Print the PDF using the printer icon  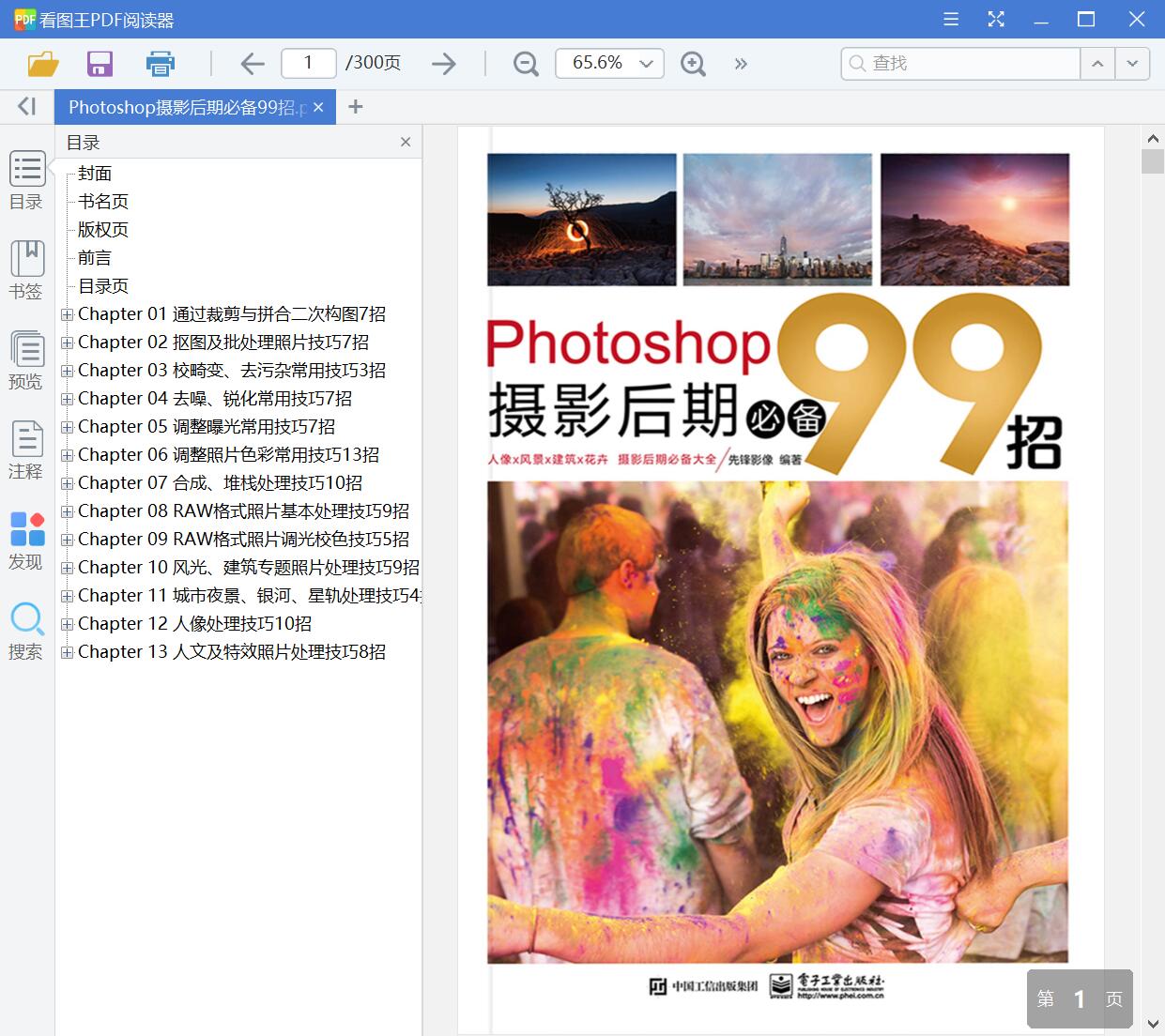pyautogui.click(x=160, y=63)
